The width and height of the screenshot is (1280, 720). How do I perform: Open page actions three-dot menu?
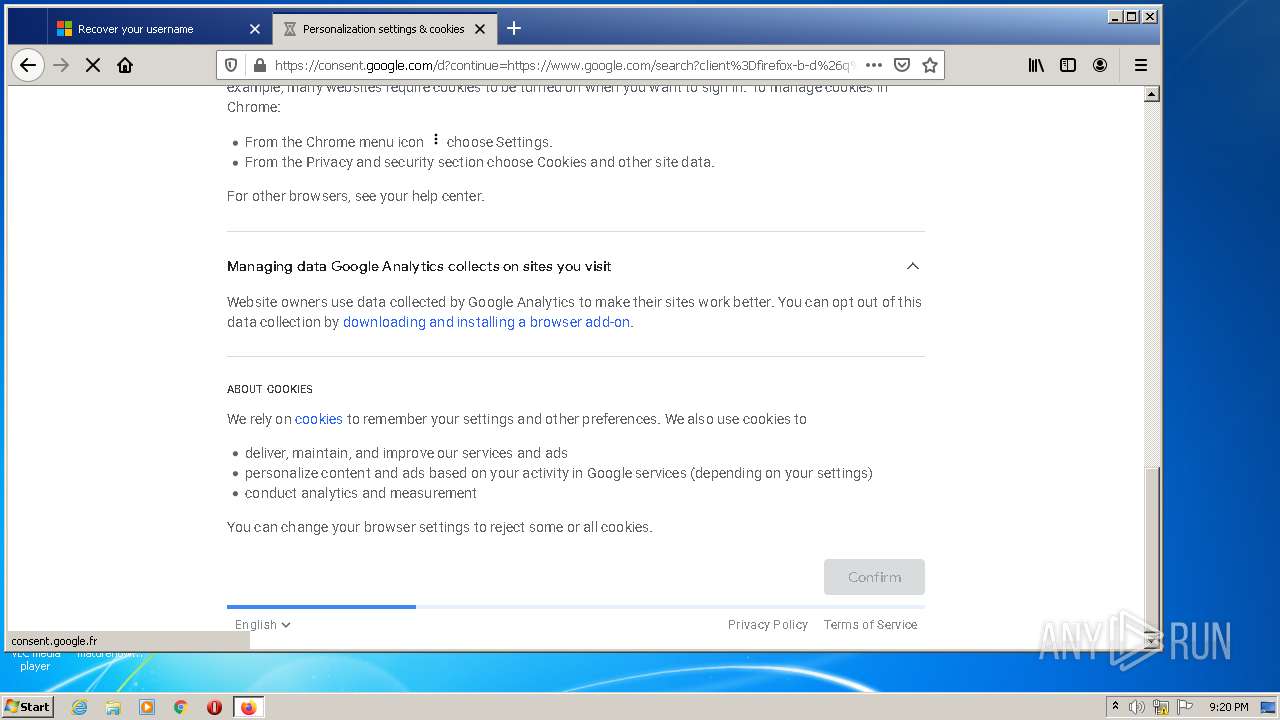873,65
